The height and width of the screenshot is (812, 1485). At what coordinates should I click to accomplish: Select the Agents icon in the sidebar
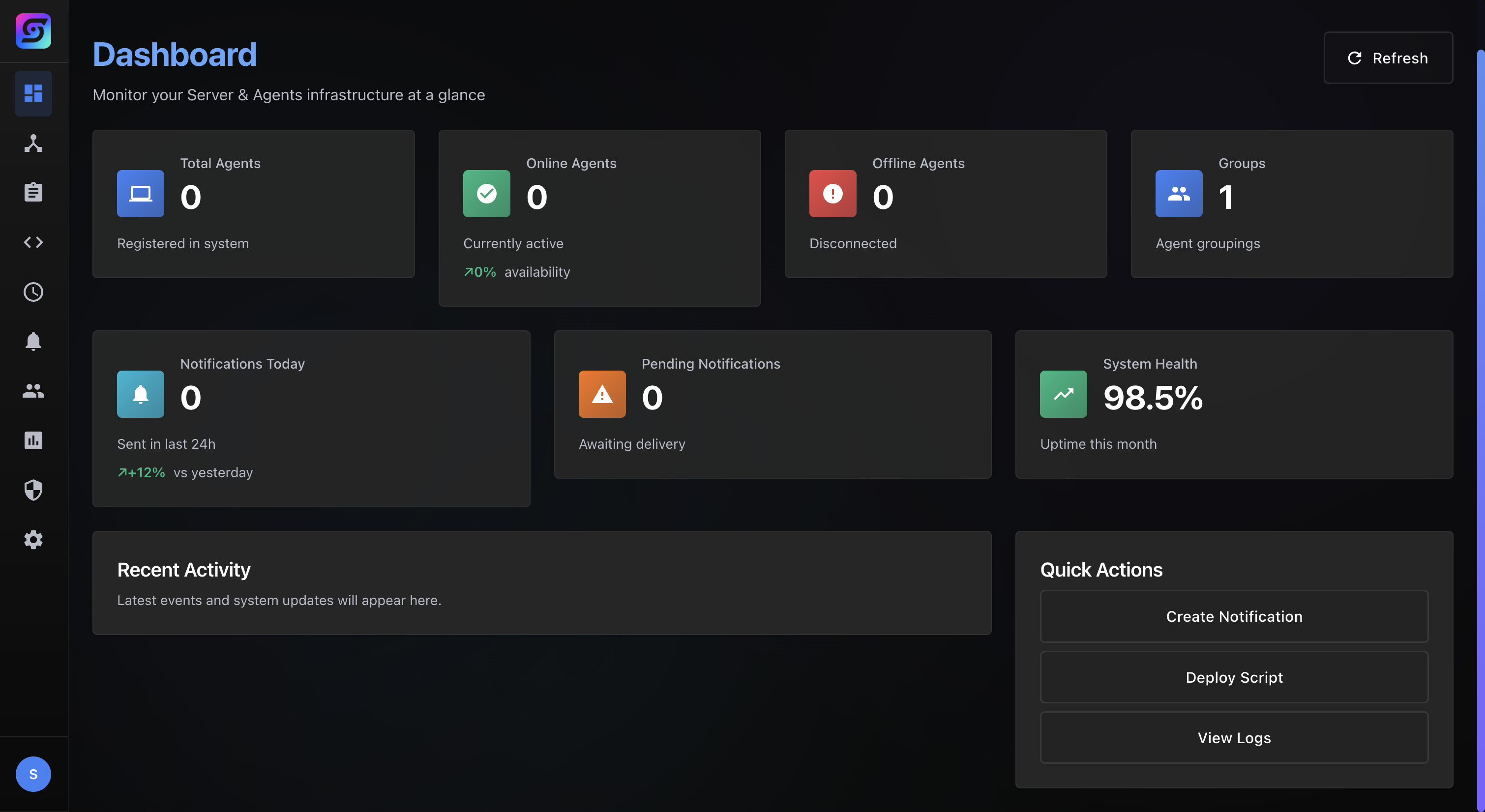coord(33,144)
